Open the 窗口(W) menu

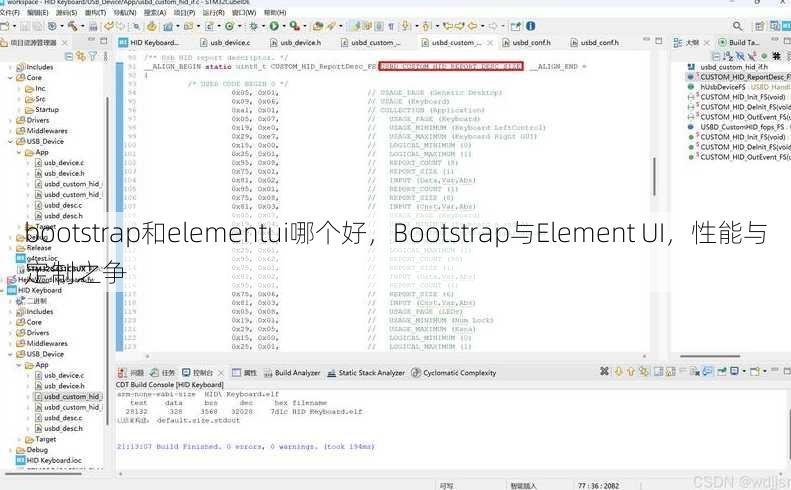244,12
